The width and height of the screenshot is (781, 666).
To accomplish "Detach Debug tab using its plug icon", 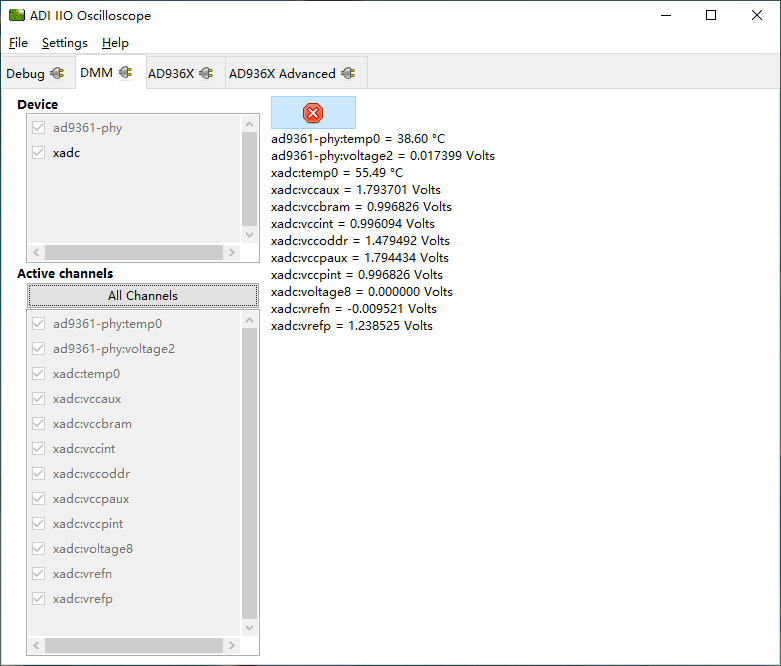I will click(57, 73).
